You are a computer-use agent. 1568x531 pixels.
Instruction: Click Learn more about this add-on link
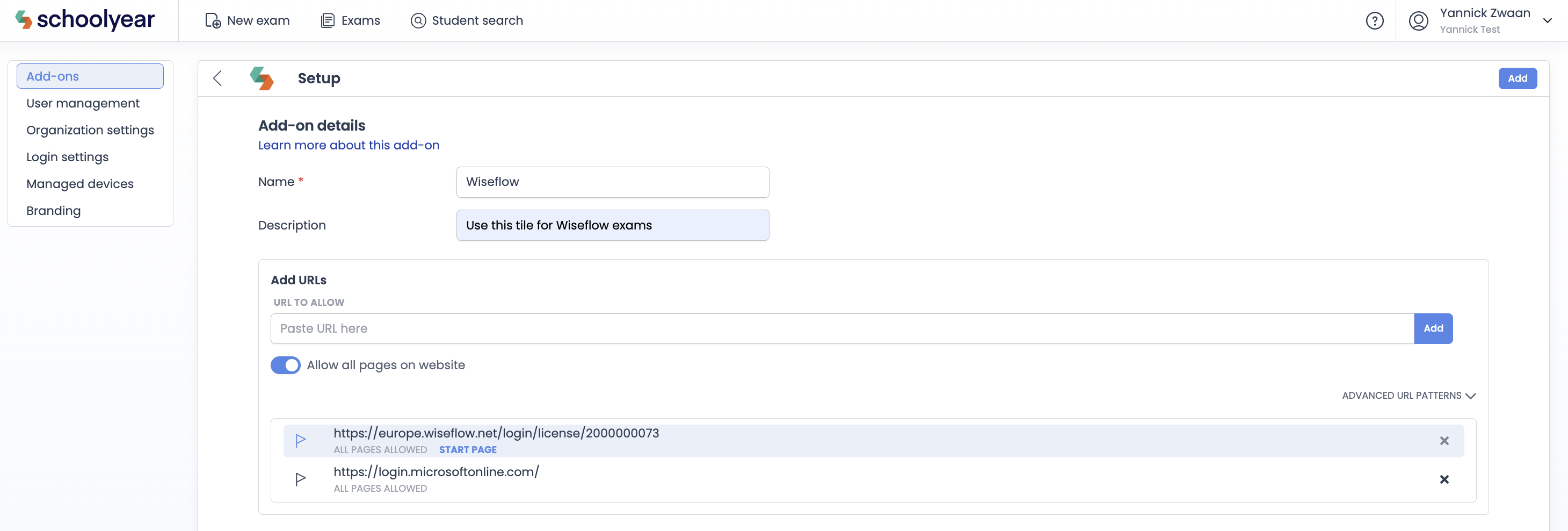(x=348, y=145)
